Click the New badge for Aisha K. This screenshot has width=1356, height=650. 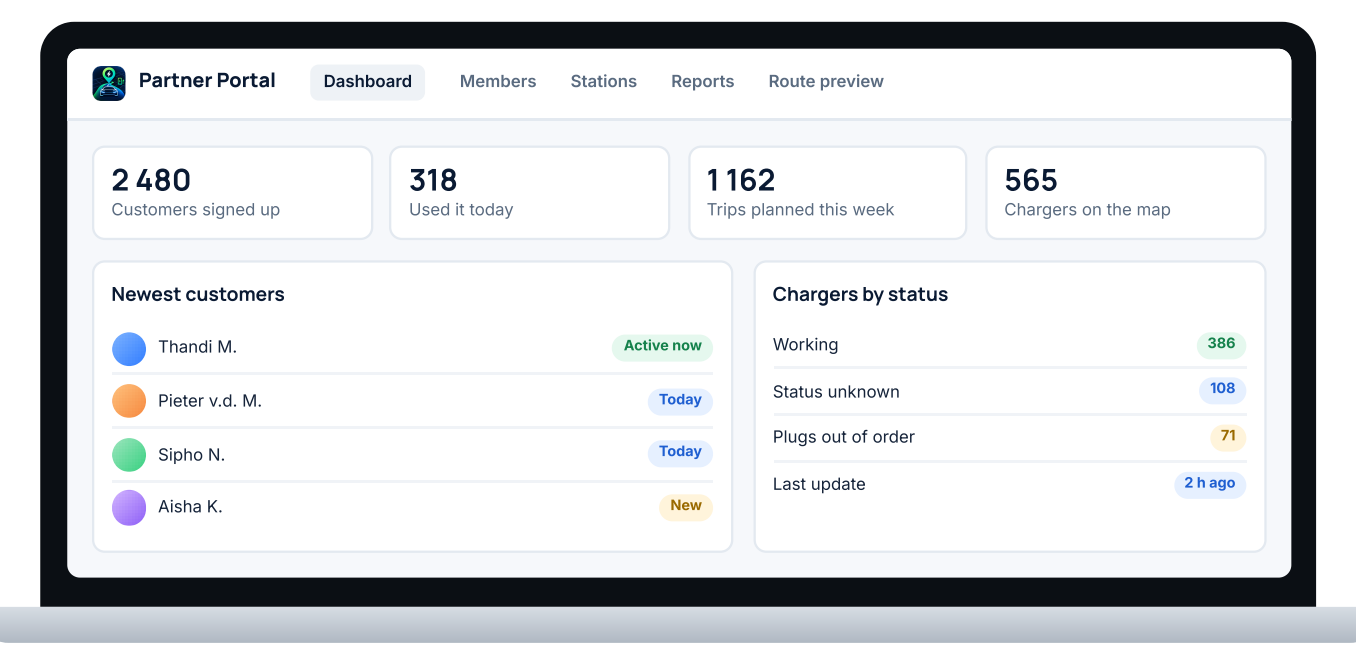pyautogui.click(x=686, y=507)
